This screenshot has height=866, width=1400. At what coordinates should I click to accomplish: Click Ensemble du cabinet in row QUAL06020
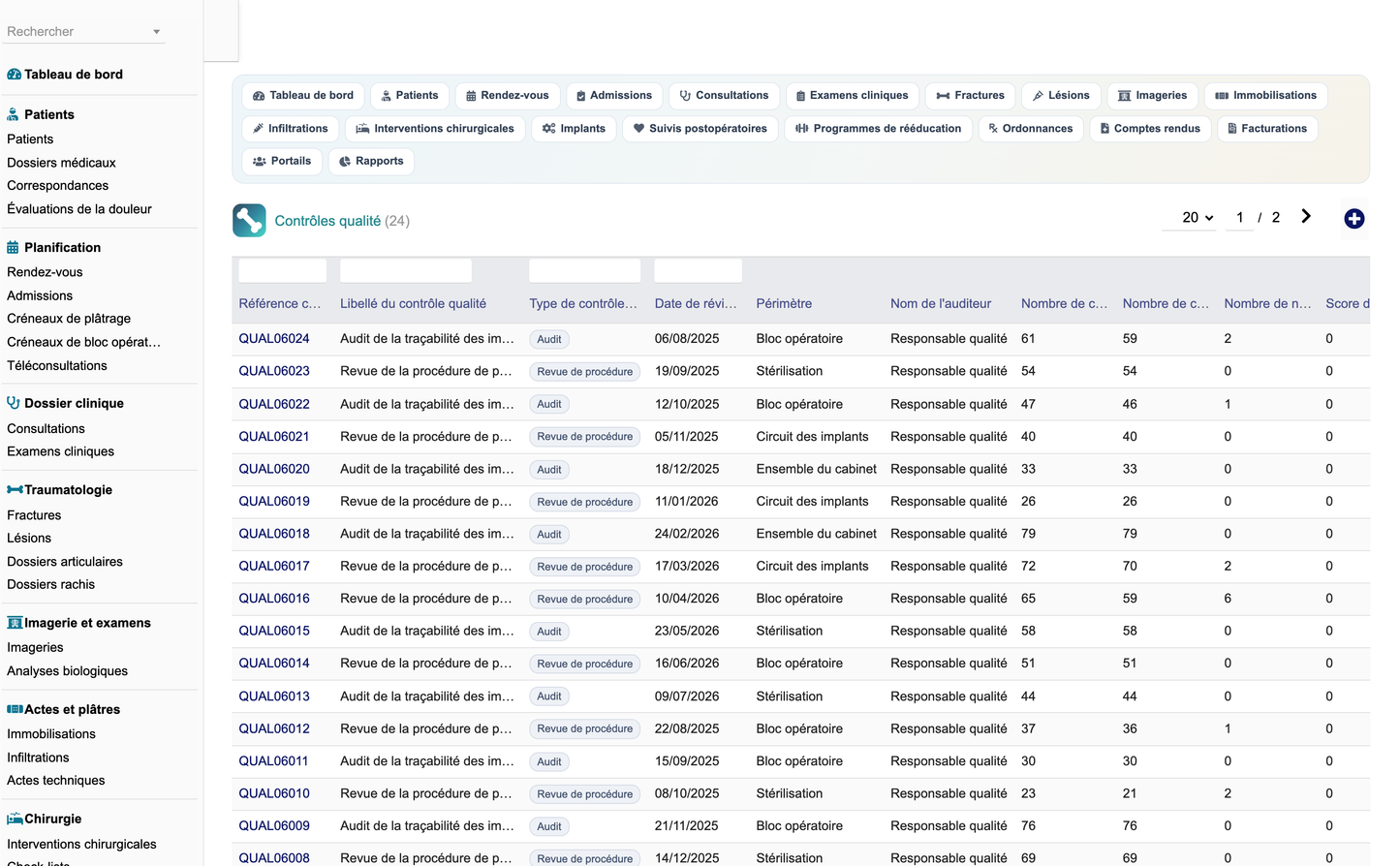pos(816,469)
